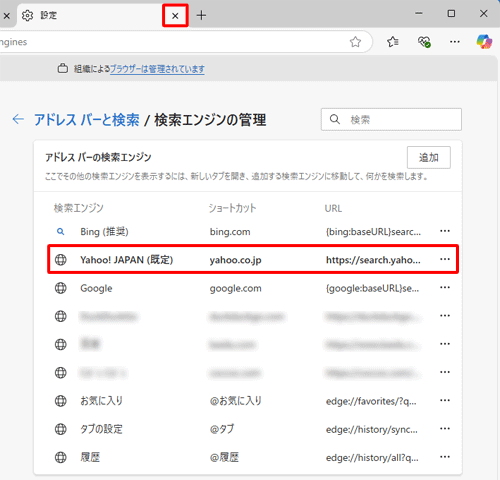Click the @履歴 shortcut text
Viewport: 500px width, 480px height.
tap(224, 457)
